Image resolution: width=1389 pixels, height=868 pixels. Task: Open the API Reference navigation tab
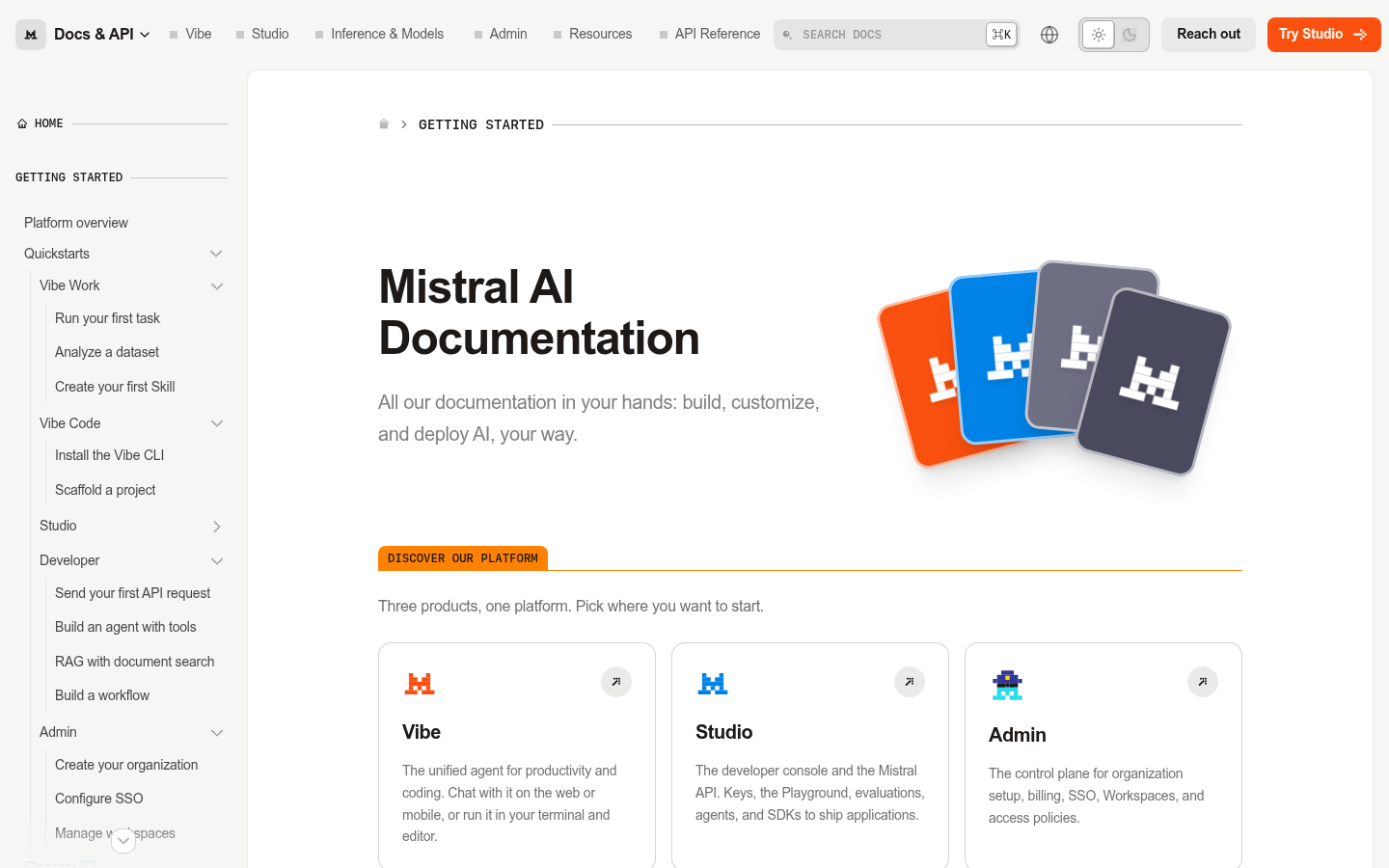[710, 34]
